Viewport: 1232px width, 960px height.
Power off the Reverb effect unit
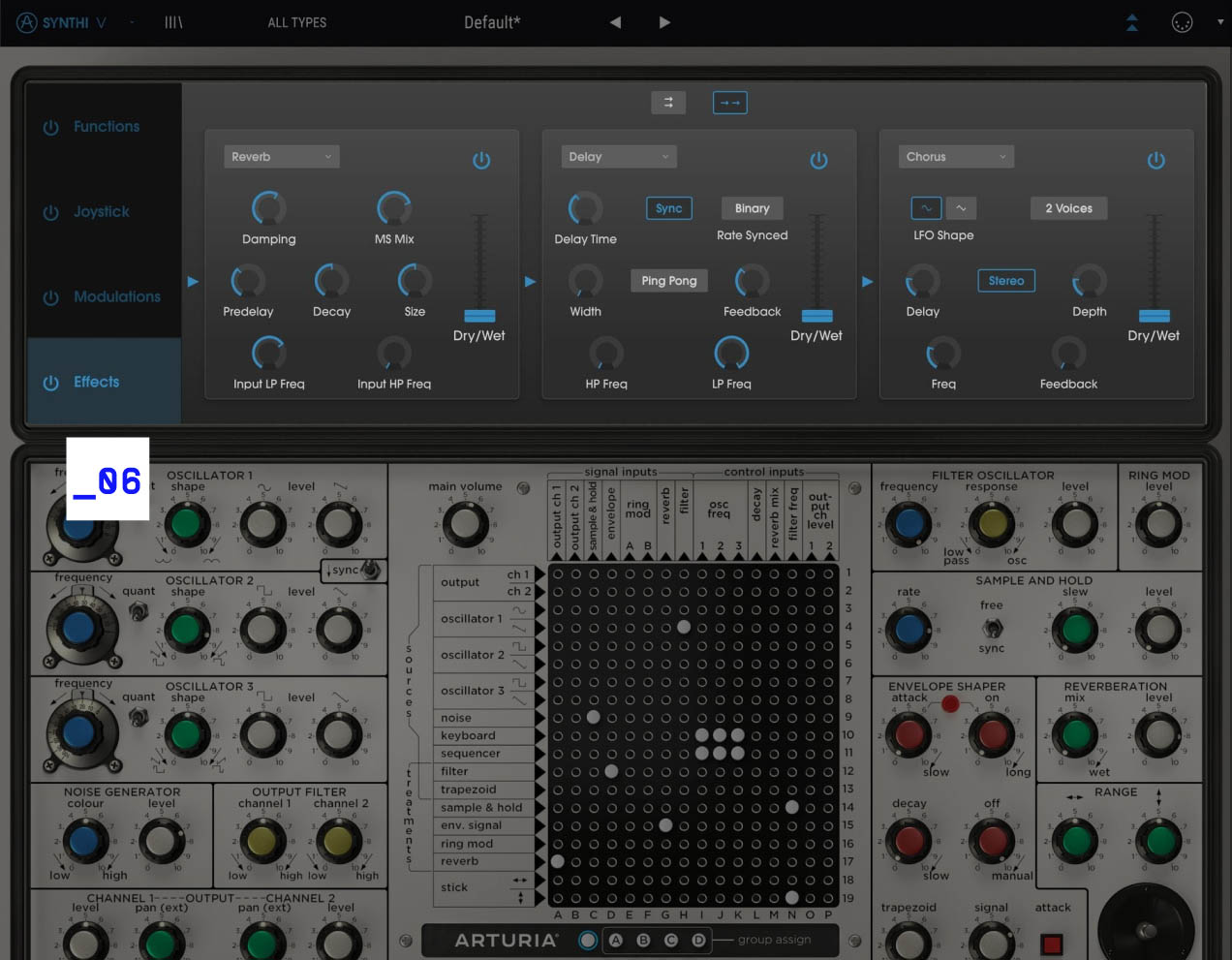tap(481, 160)
